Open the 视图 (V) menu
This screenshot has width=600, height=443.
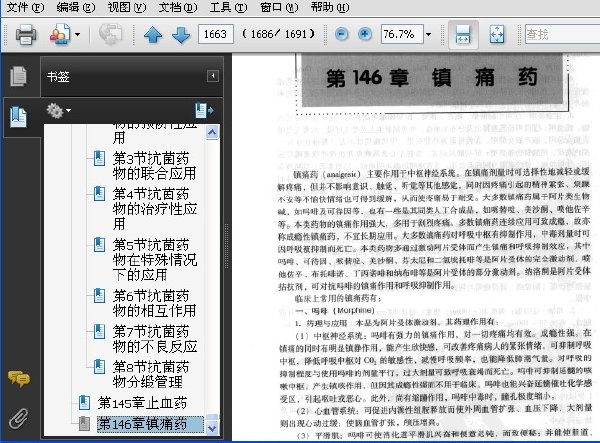click(126, 7)
